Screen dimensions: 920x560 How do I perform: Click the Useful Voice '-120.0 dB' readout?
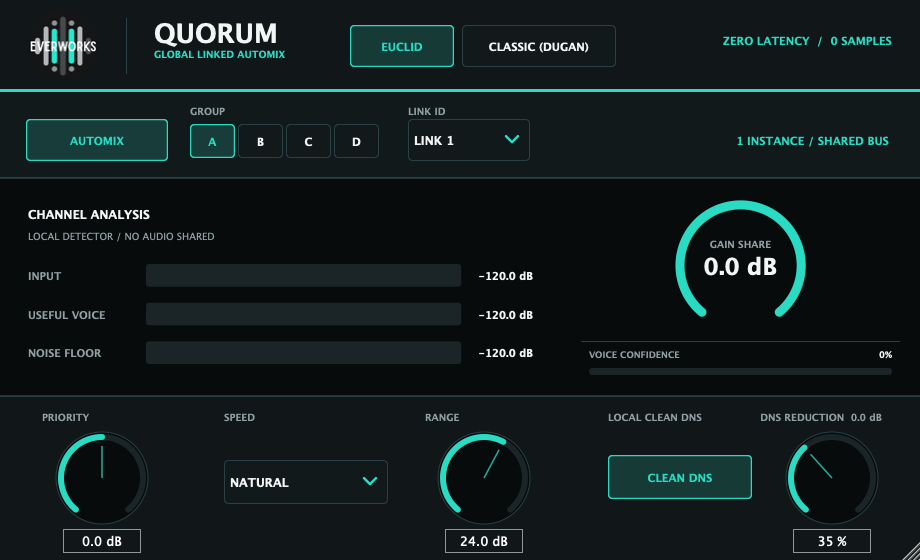506,315
